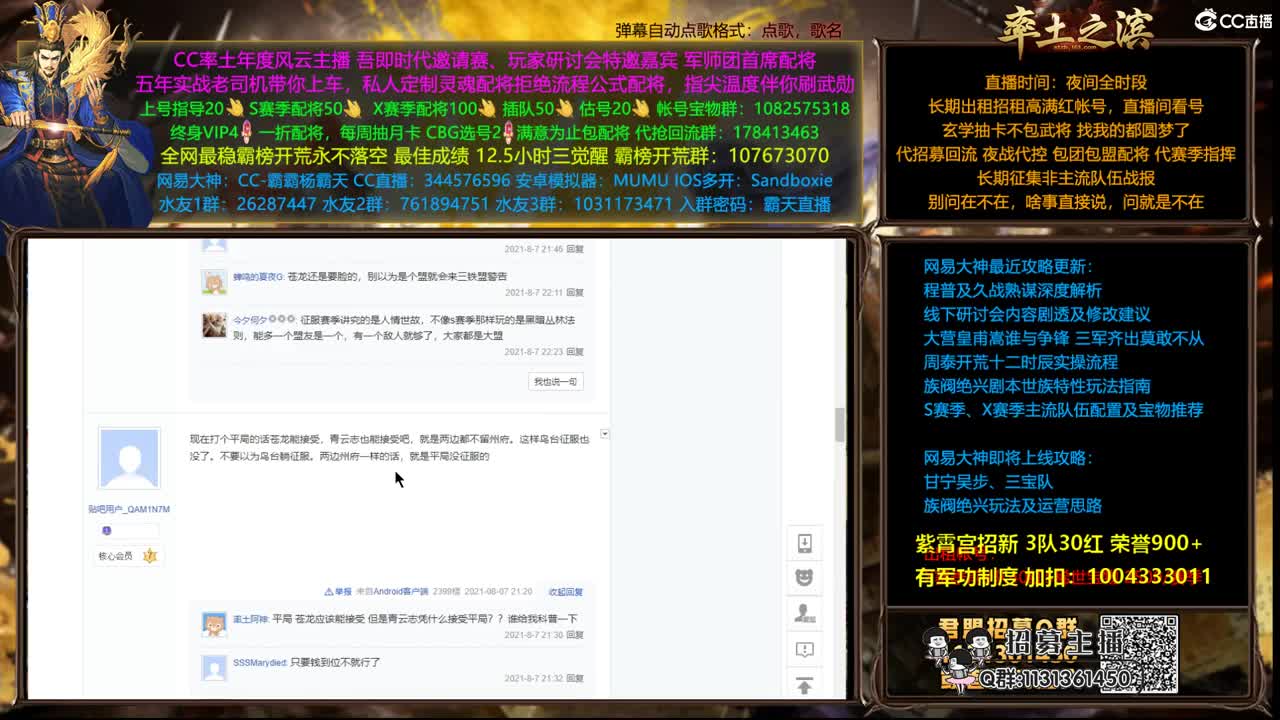The image size is (1280, 720).
Task: Click avatar of commenter 率土阿狸
Action: pyautogui.click(x=214, y=625)
